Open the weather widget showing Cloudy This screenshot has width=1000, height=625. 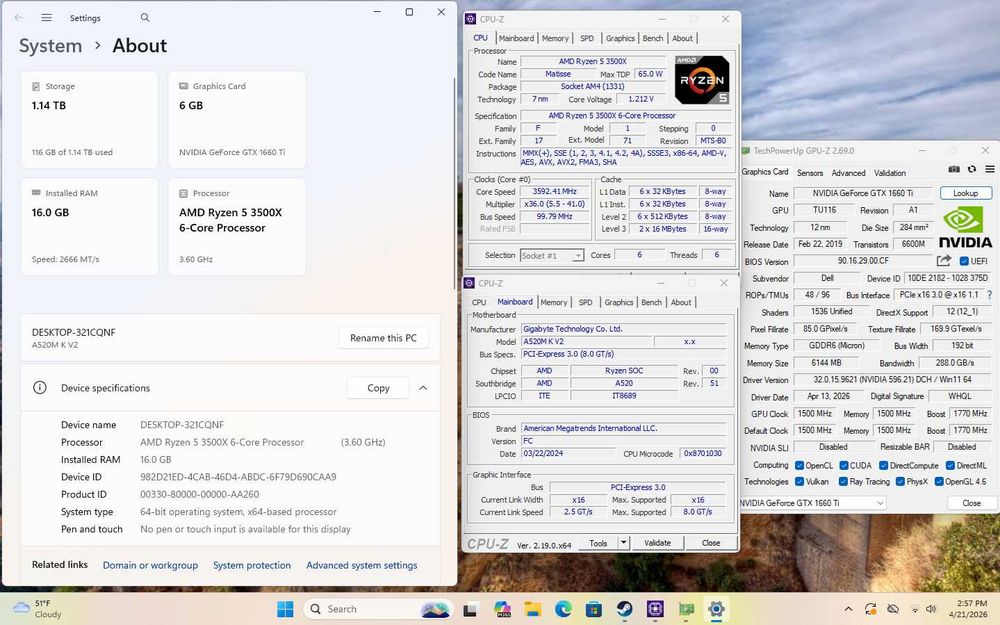pos(38,609)
